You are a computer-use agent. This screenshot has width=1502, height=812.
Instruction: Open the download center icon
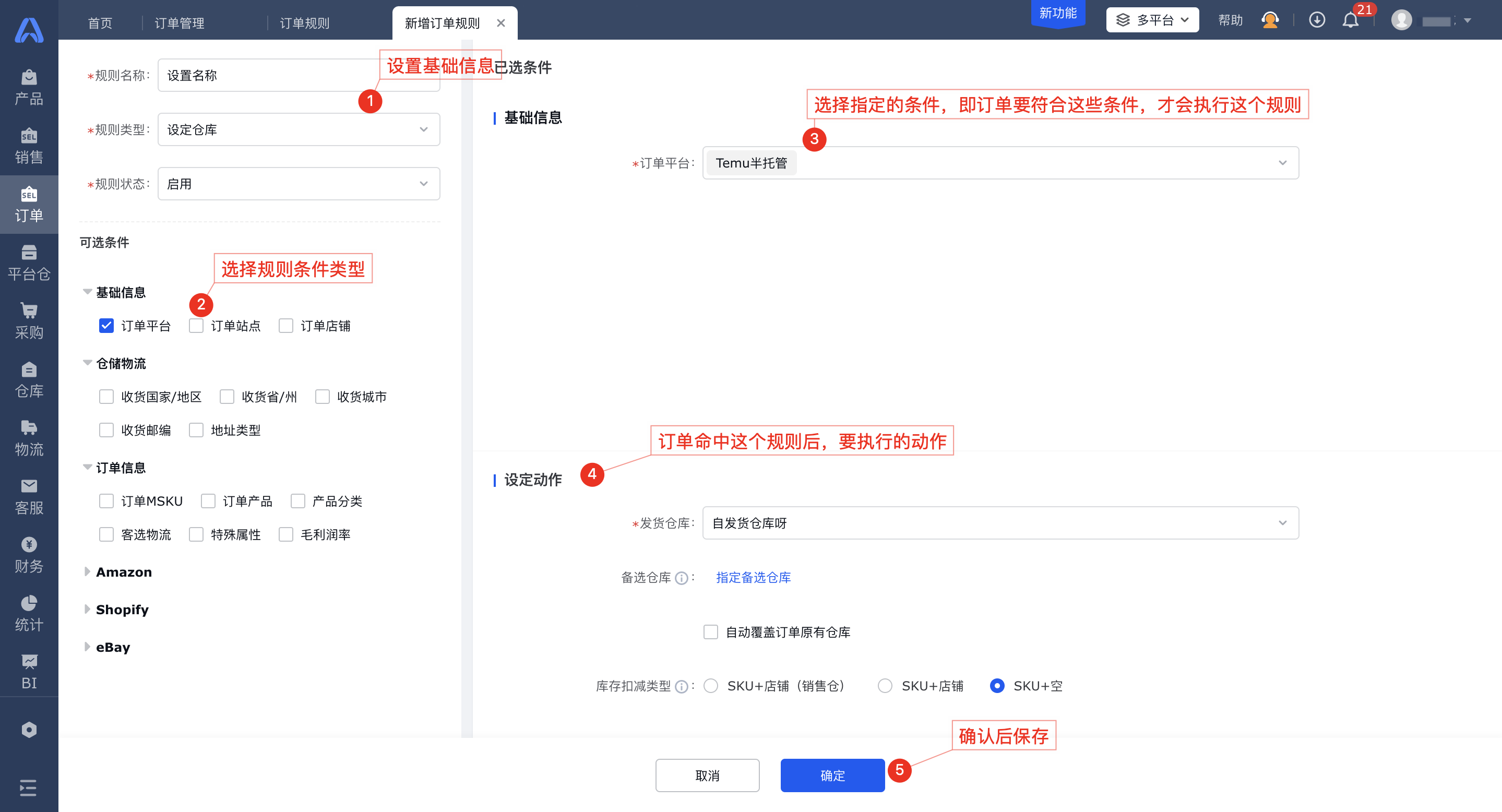1317,20
